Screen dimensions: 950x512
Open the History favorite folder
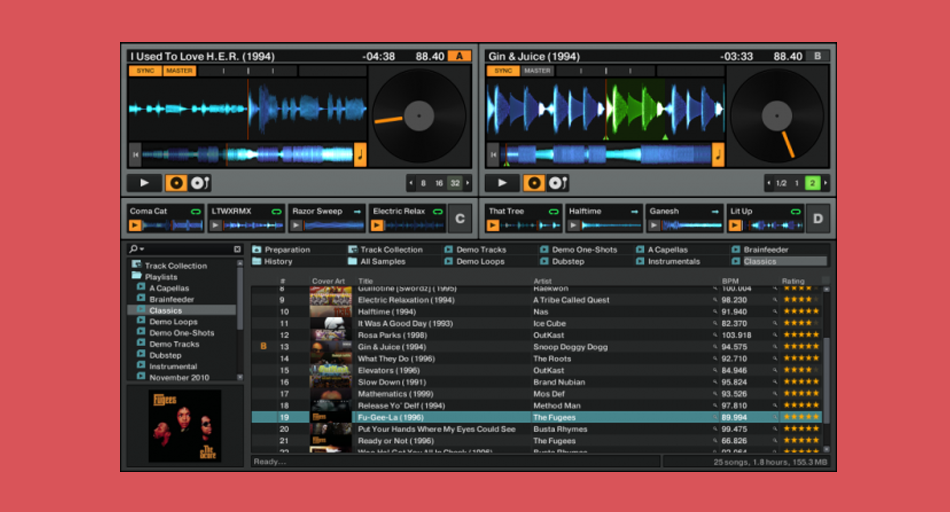(273, 261)
